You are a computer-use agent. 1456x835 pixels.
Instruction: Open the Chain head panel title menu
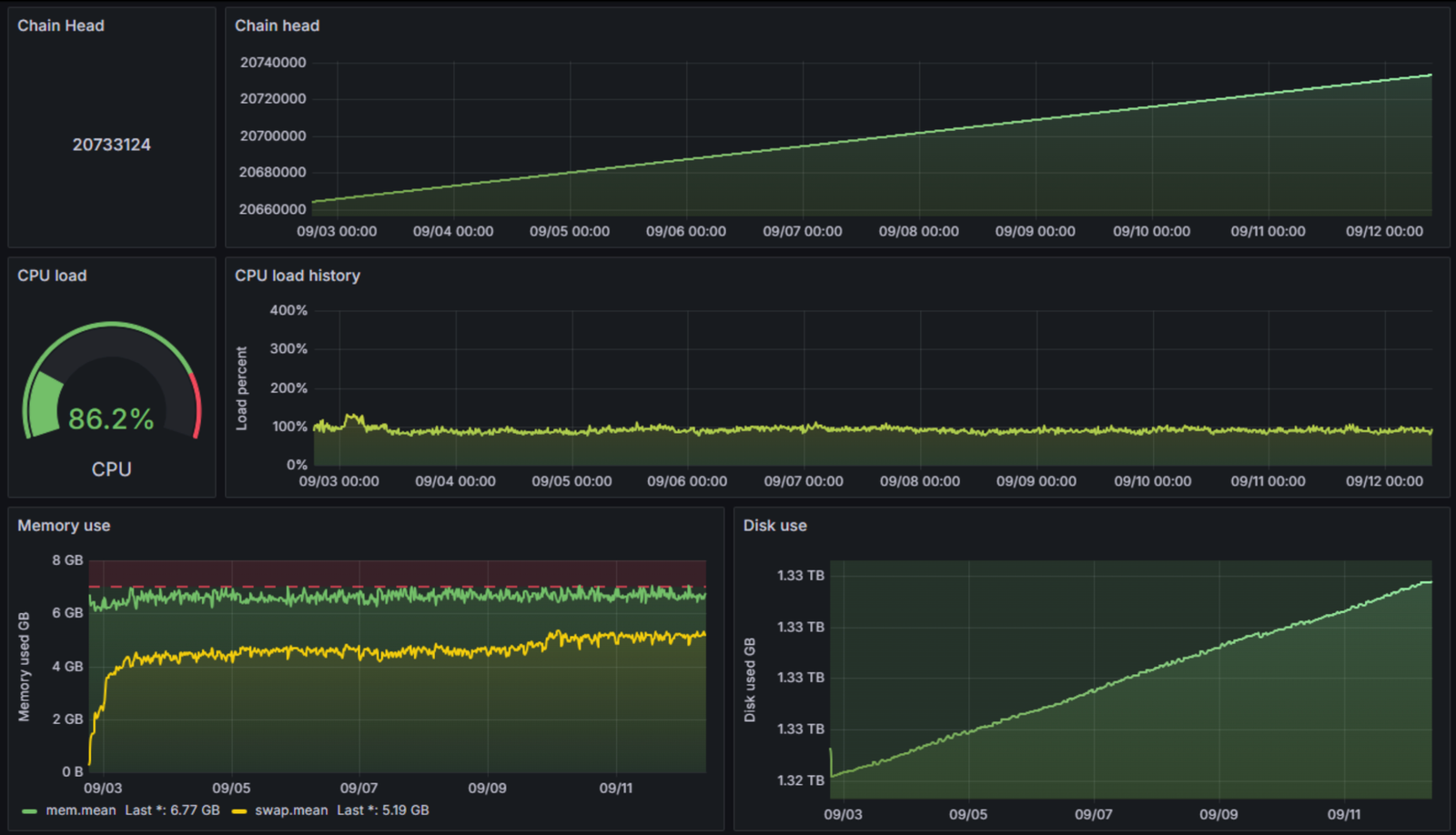pos(277,25)
